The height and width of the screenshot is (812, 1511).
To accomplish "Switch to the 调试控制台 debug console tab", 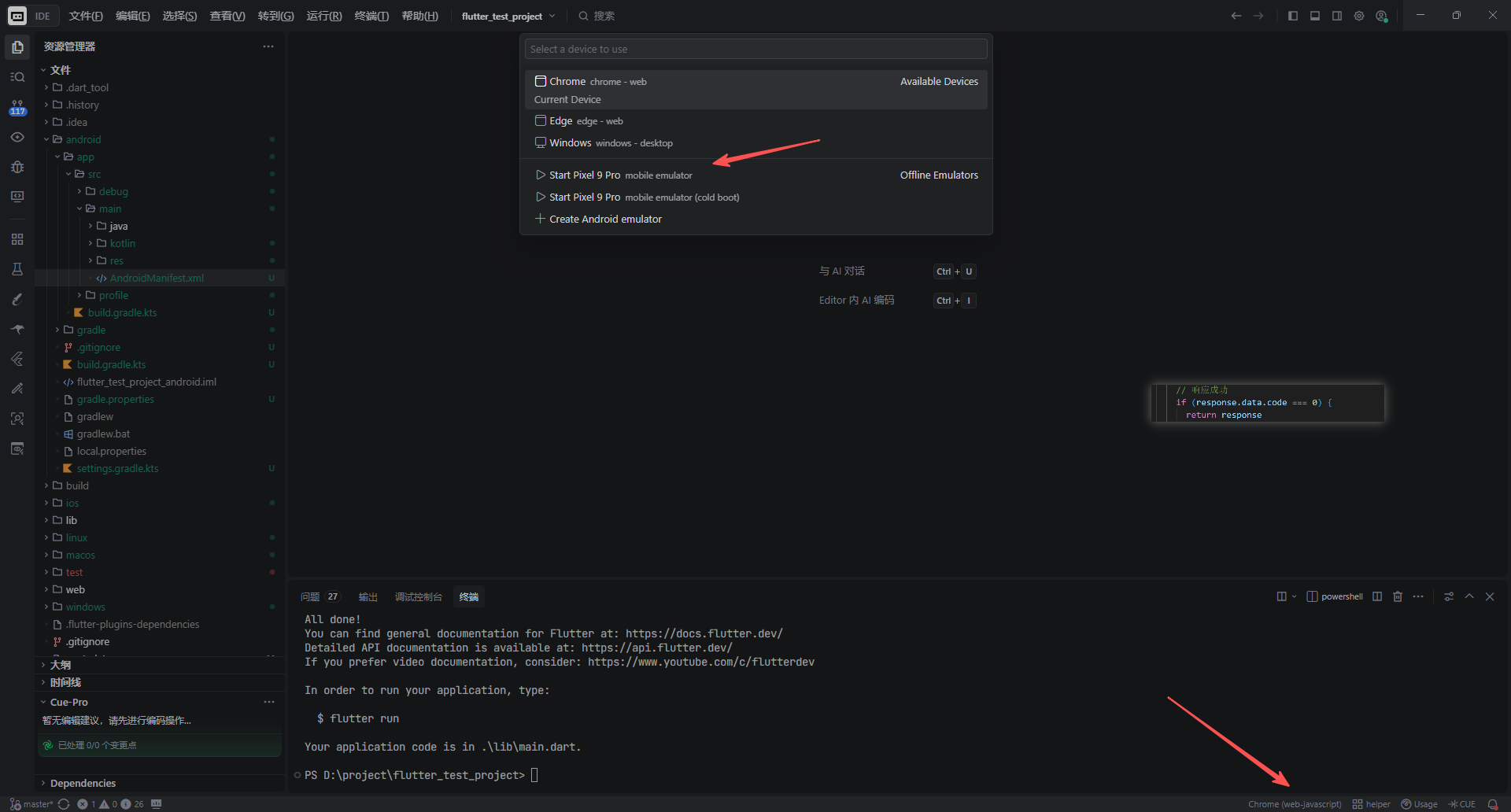I will [x=419, y=596].
